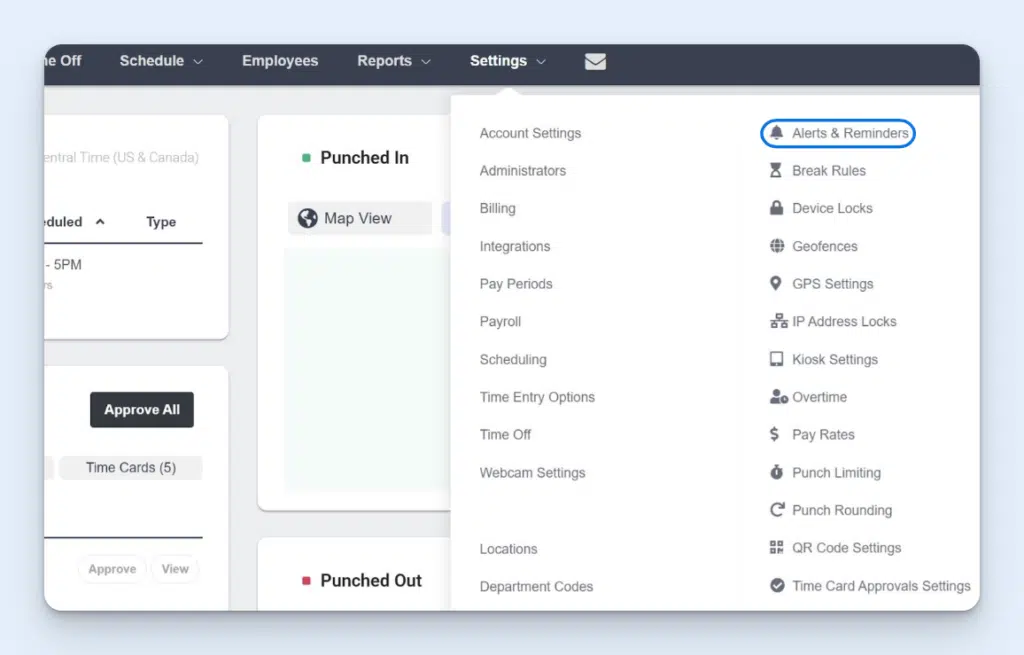Viewport: 1024px width, 655px height.
Task: Click the GPS Settings map pin icon
Action: [x=776, y=284]
